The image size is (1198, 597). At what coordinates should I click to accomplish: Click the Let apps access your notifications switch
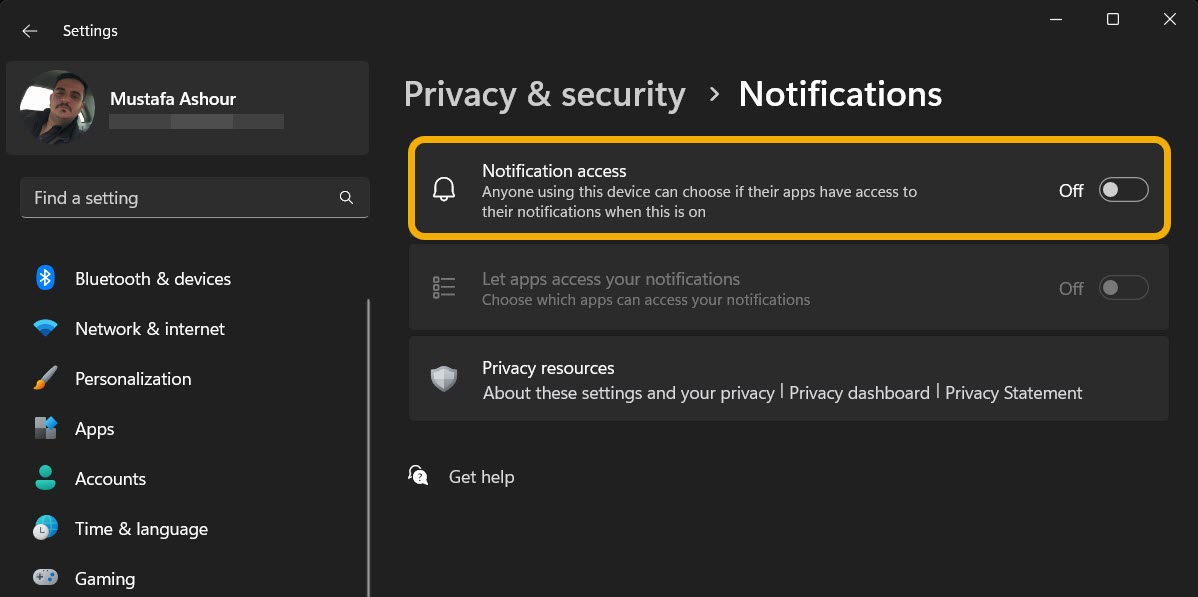coord(1123,287)
